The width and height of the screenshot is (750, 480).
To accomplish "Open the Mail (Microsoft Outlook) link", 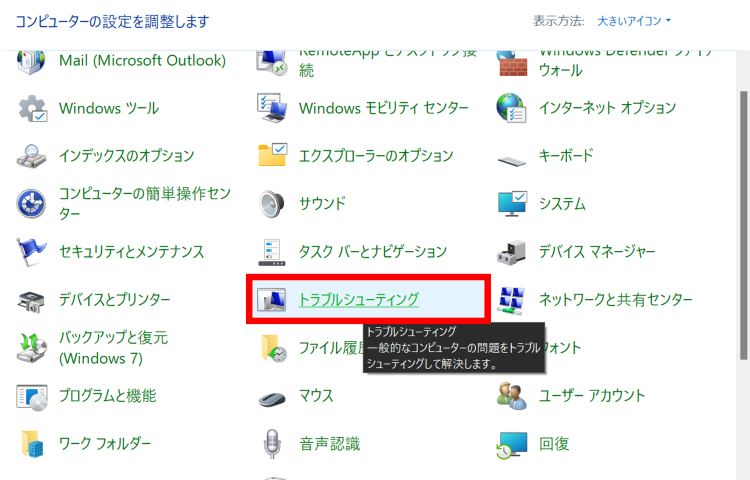I will coord(143,61).
